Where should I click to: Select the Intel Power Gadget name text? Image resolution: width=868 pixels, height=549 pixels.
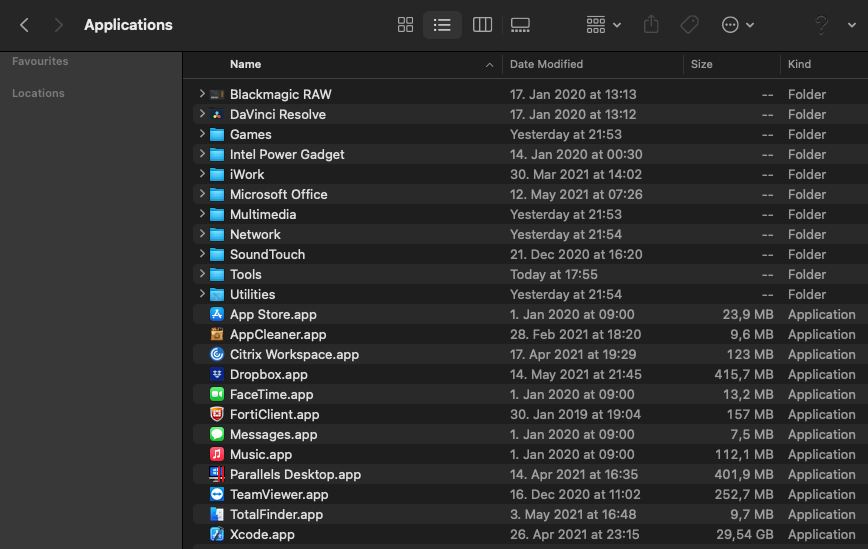pyautogui.click(x=287, y=154)
